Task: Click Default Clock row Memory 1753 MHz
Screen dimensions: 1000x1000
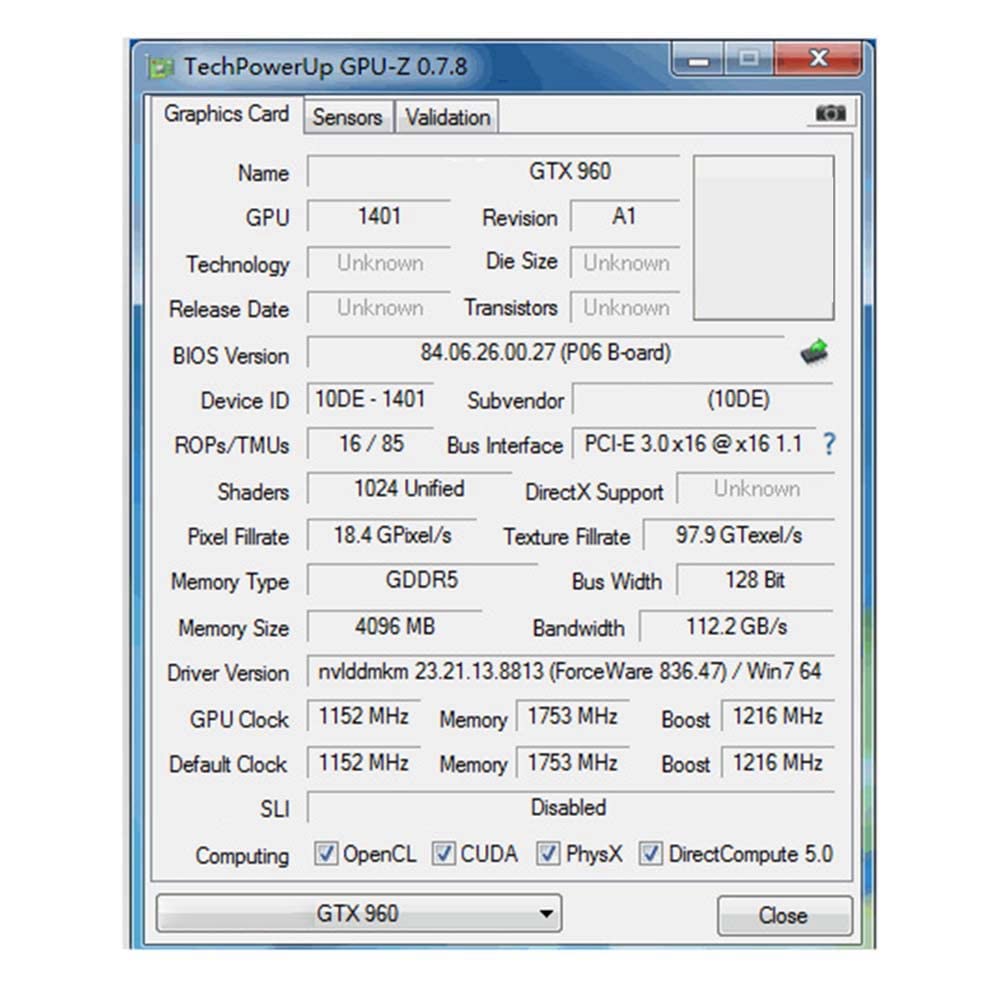Action: (x=572, y=762)
